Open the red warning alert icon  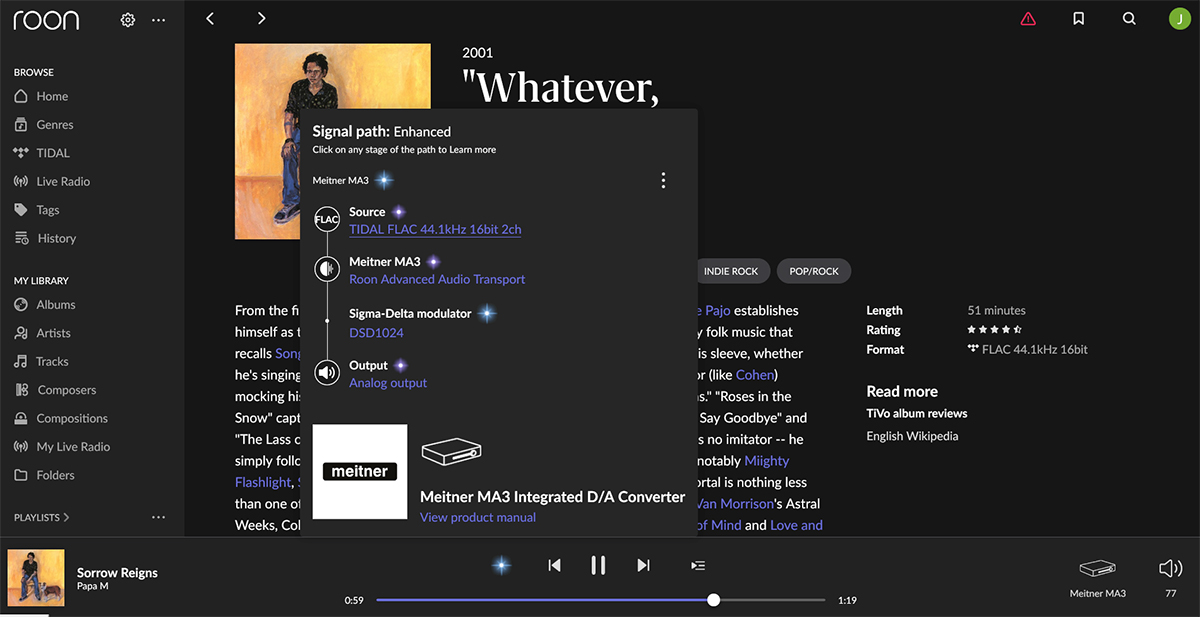point(1028,19)
